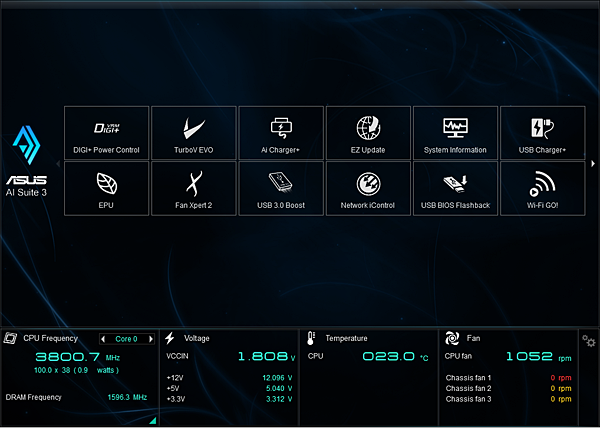Launch the EPU energy utility
Viewport: 600px width, 428px height.
tap(106, 189)
